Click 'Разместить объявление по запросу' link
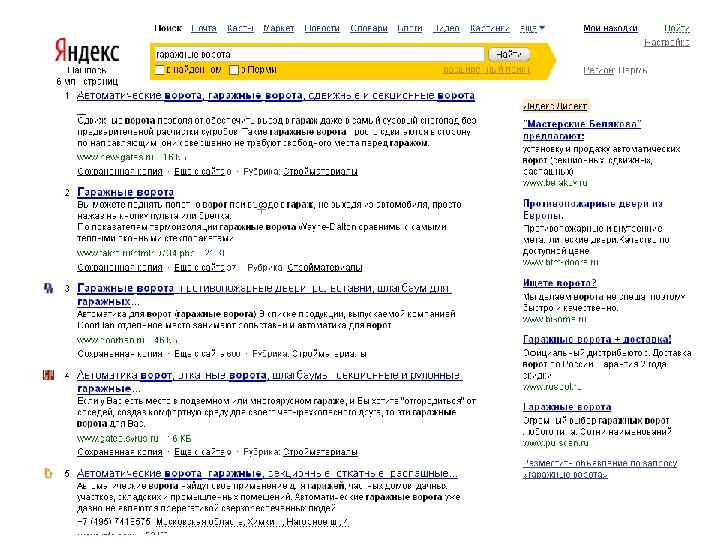 (600, 469)
